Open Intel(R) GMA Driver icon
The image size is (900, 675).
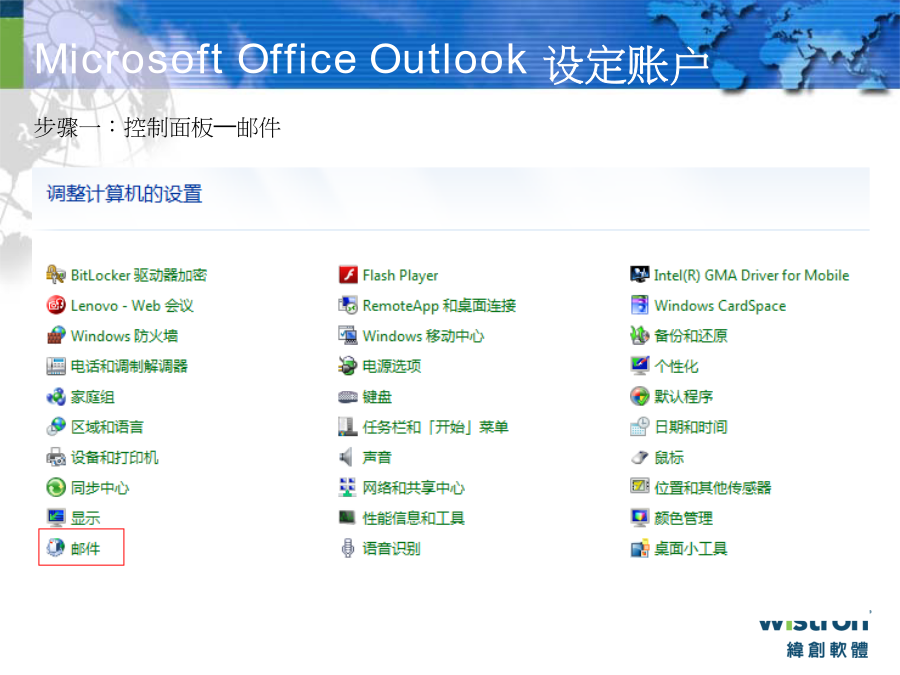click(x=639, y=275)
